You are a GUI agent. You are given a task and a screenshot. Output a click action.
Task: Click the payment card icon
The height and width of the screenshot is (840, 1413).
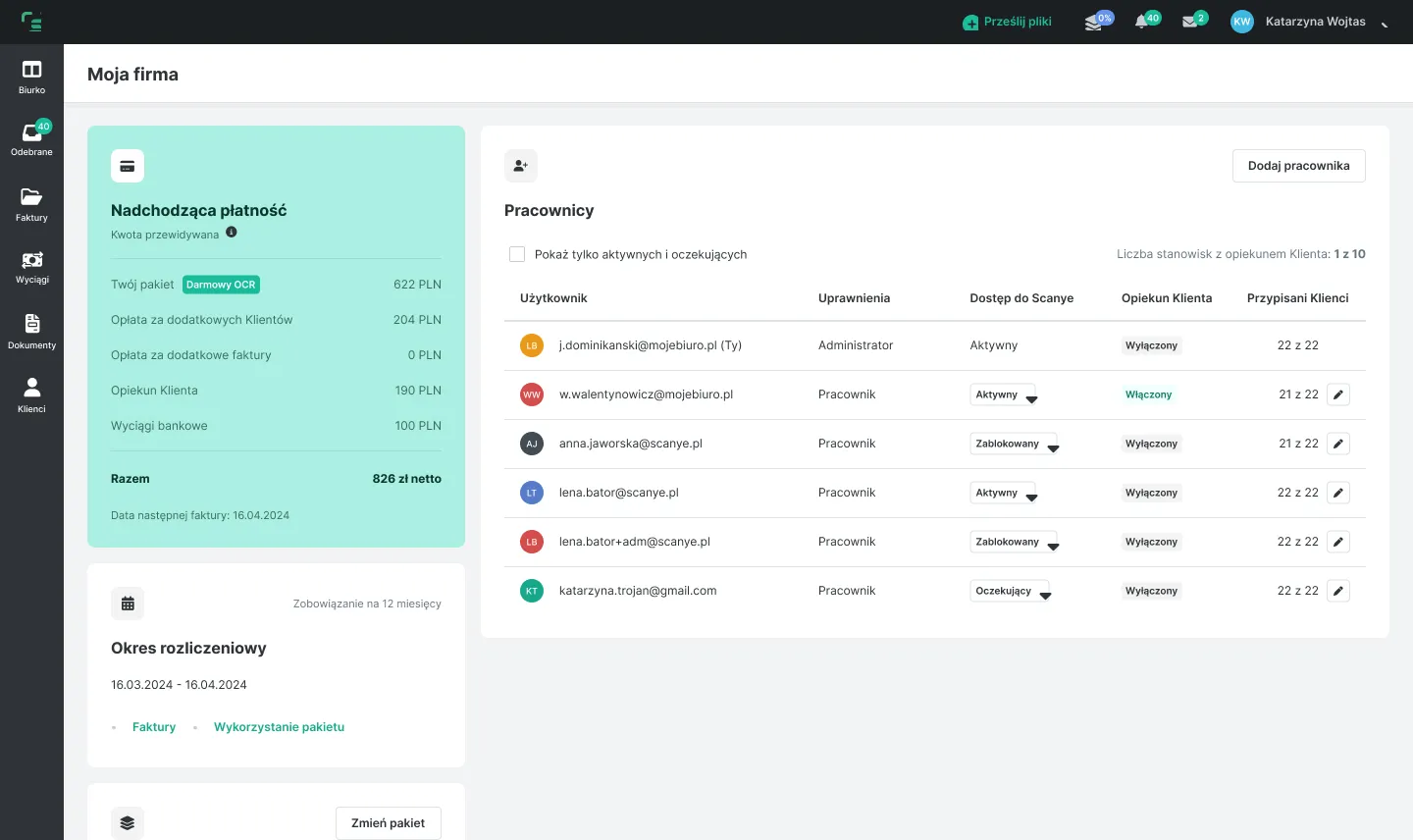click(128, 166)
